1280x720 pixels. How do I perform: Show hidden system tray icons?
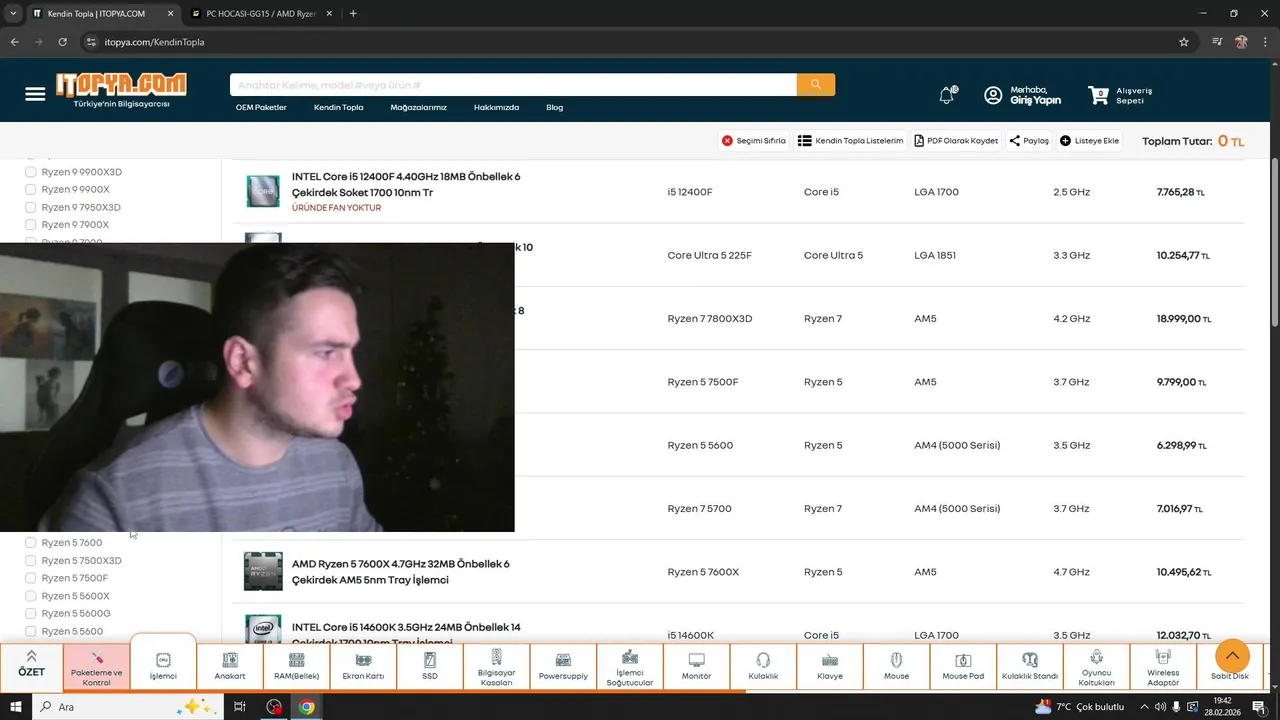click(x=1144, y=707)
